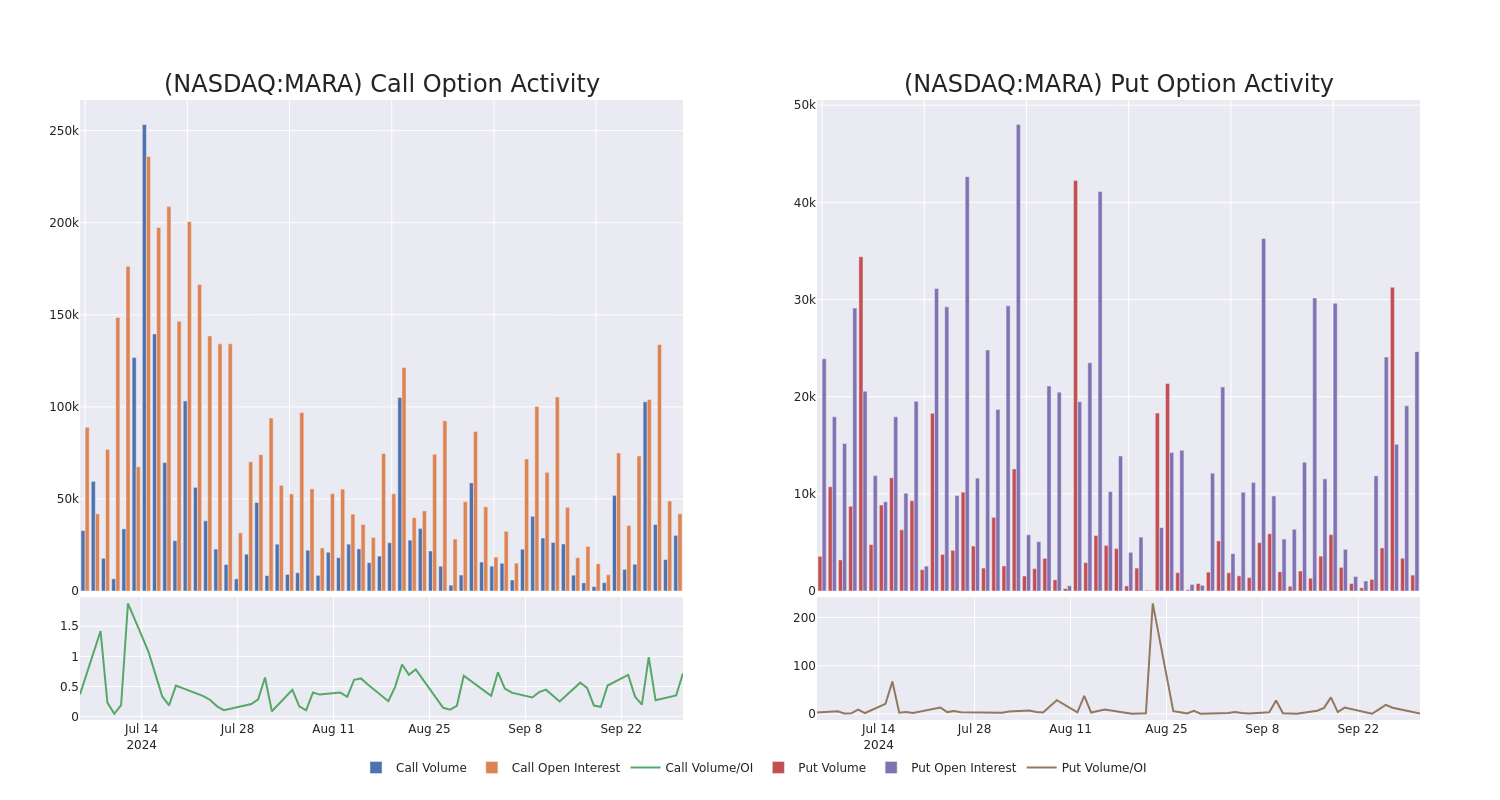The height and width of the screenshot is (800, 1500).
Task: Select the 'Put Volume/OI' legend label
Action: (1104, 768)
